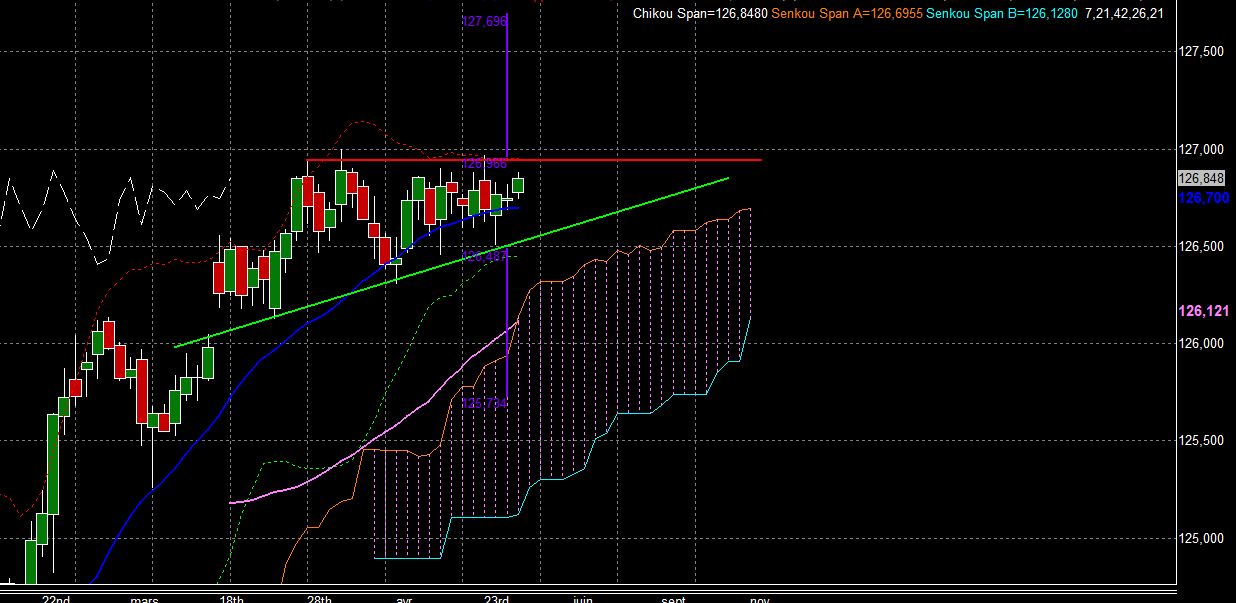Image resolution: width=1236 pixels, height=603 pixels.
Task: Click the 125,000 price axis label
Action: [1202, 538]
